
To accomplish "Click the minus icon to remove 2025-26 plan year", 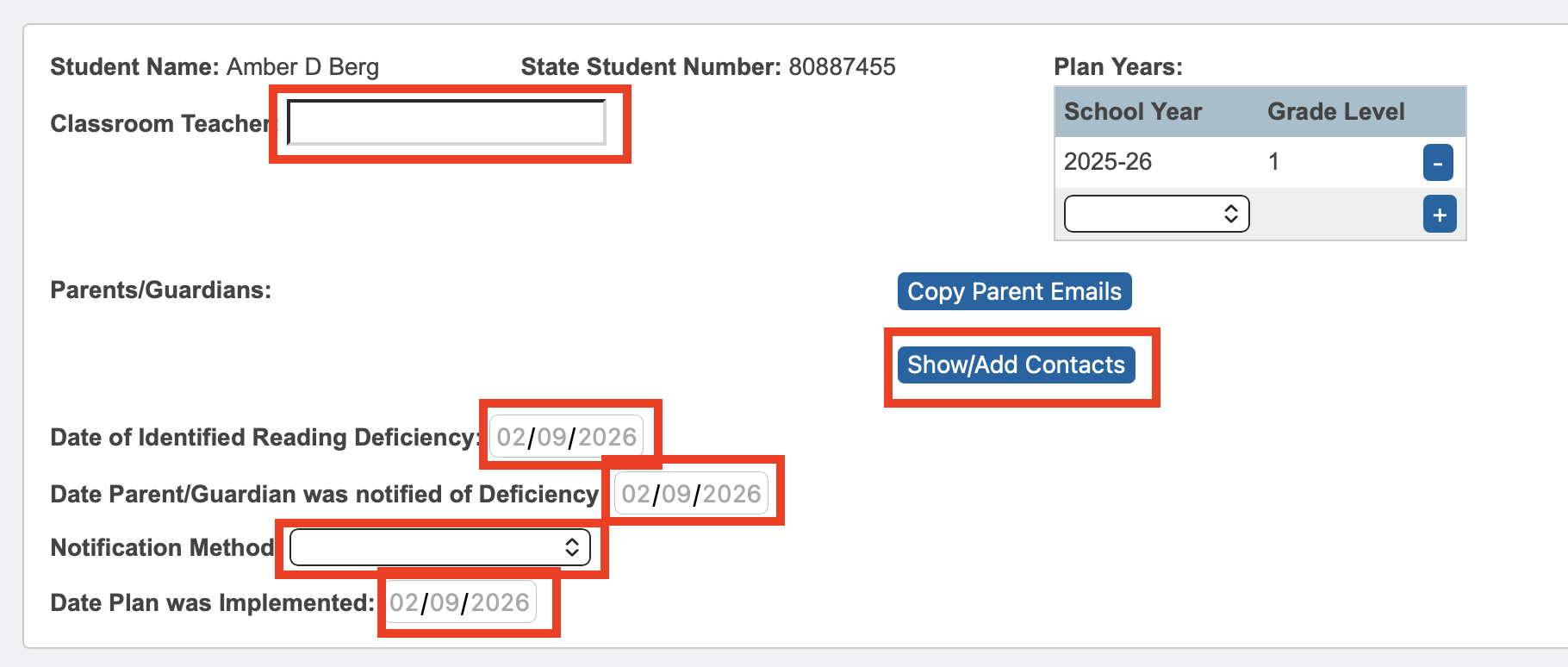I will coord(1437,162).
